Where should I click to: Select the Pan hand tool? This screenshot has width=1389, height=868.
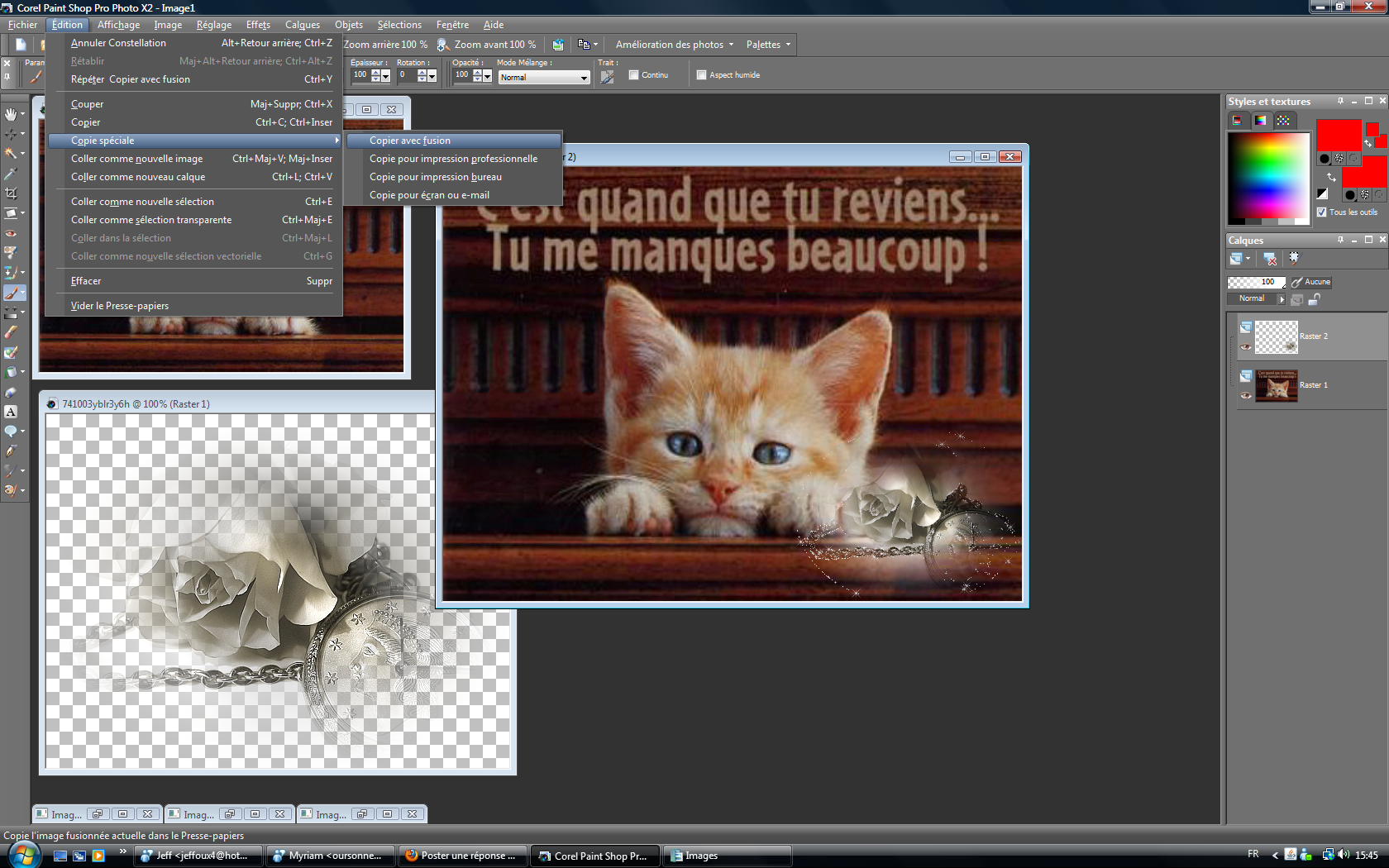pyautogui.click(x=11, y=114)
